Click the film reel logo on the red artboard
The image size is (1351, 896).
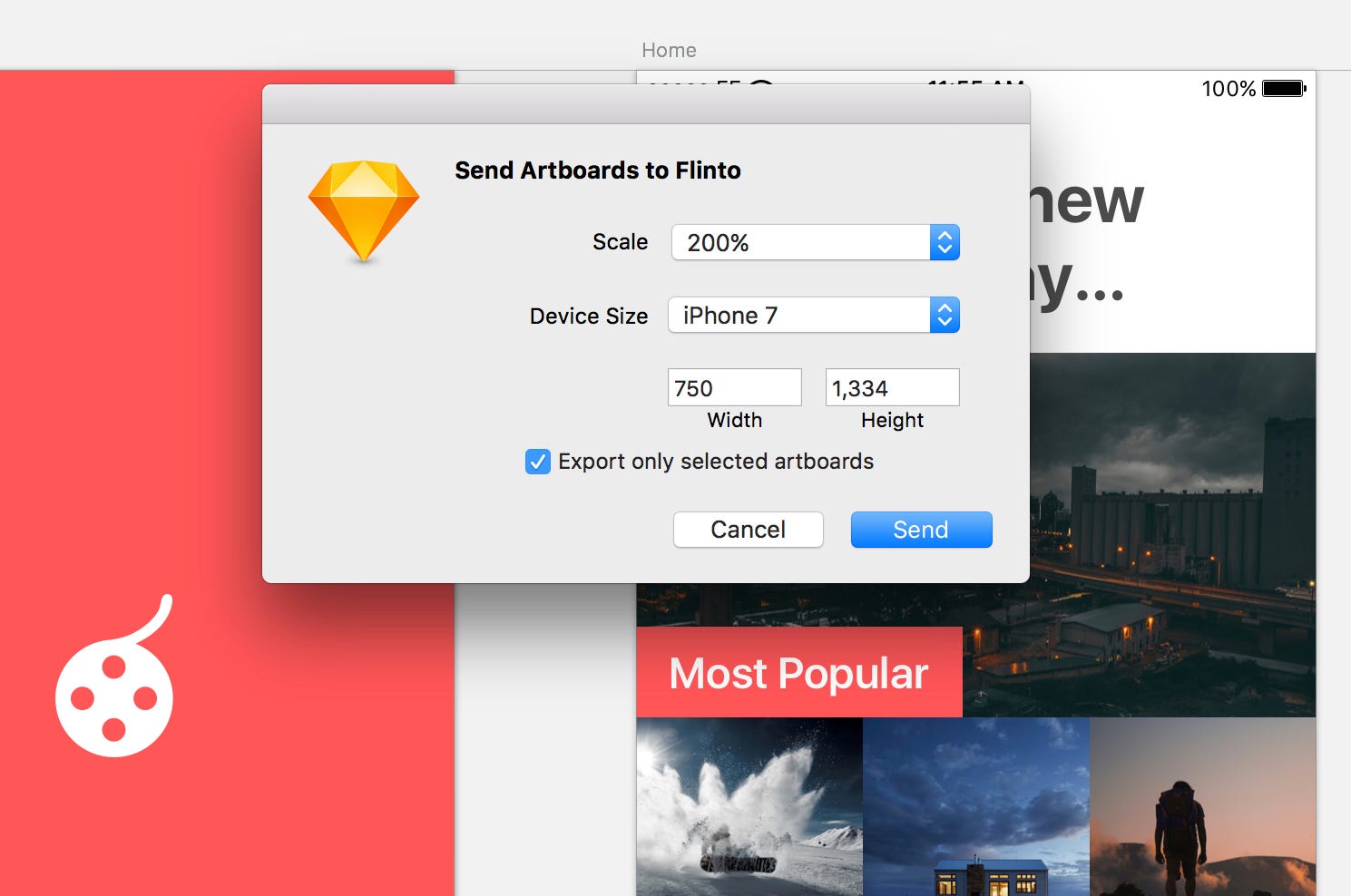pyautogui.click(x=114, y=677)
